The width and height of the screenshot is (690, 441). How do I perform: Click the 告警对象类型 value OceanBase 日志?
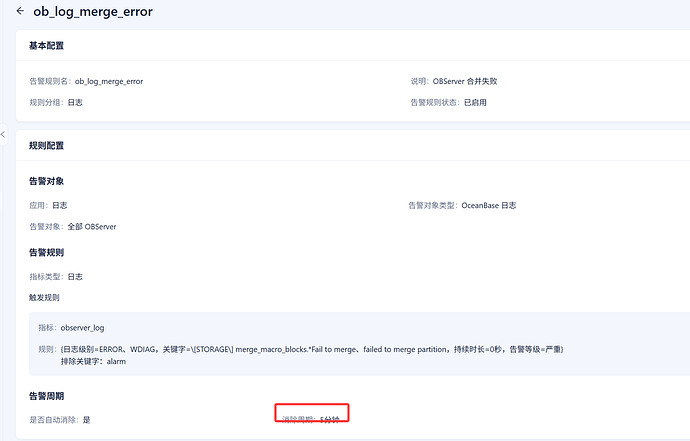click(488, 205)
